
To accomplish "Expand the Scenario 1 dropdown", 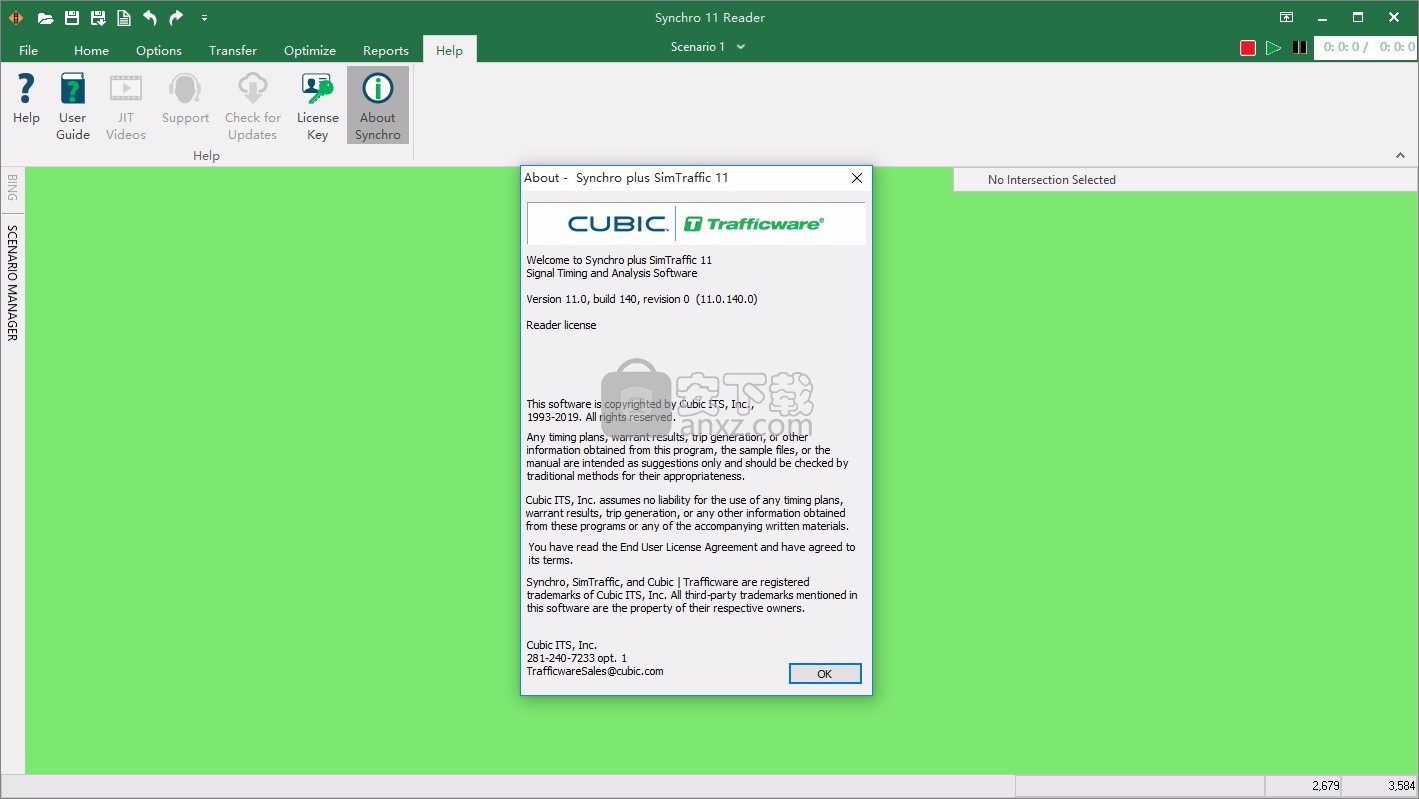I will [740, 47].
